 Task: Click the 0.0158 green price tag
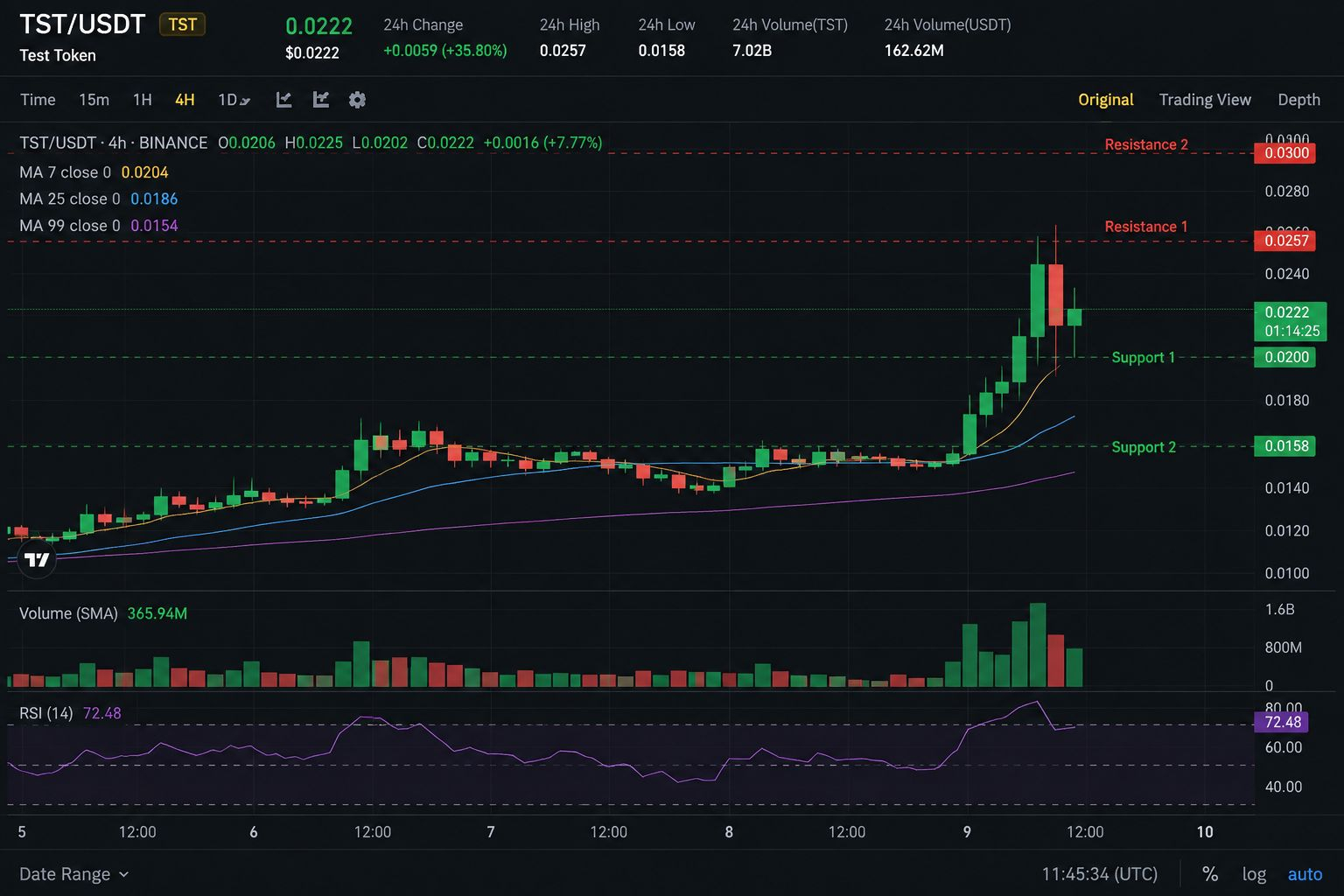(1284, 446)
